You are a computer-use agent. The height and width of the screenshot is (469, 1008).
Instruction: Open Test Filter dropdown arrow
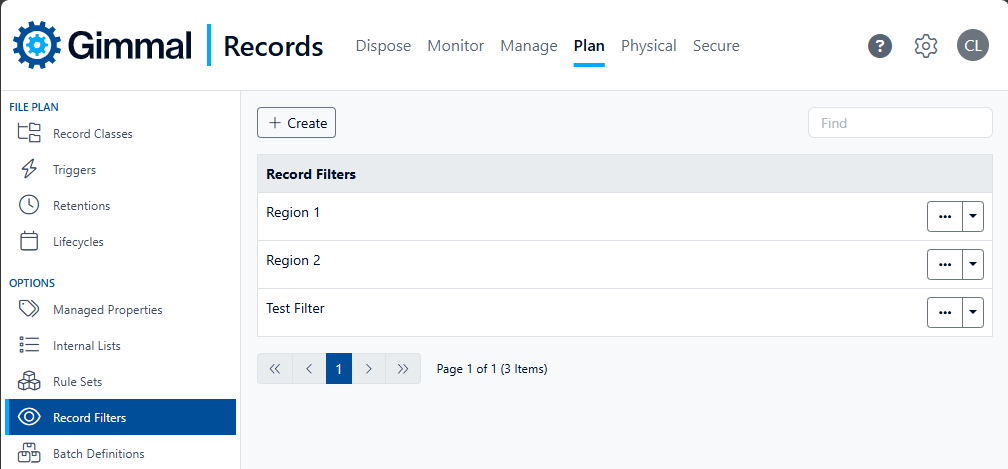point(973,313)
